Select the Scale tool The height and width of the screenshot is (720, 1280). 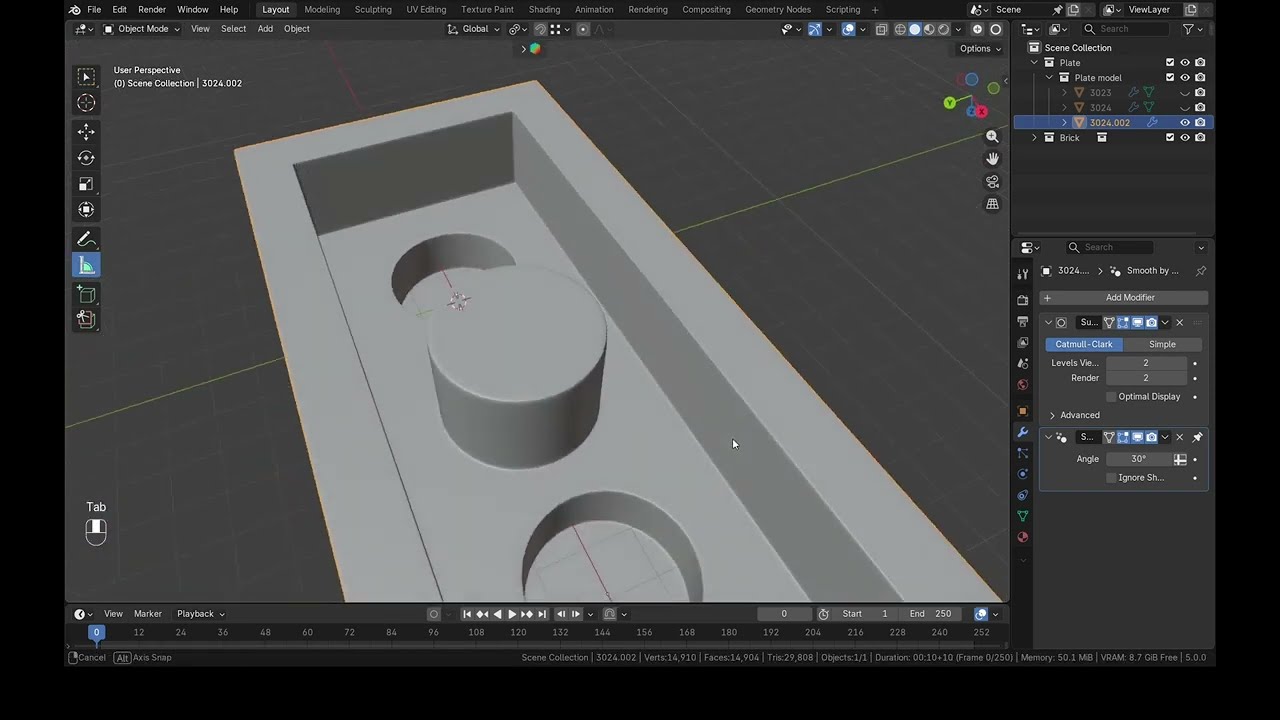86,184
